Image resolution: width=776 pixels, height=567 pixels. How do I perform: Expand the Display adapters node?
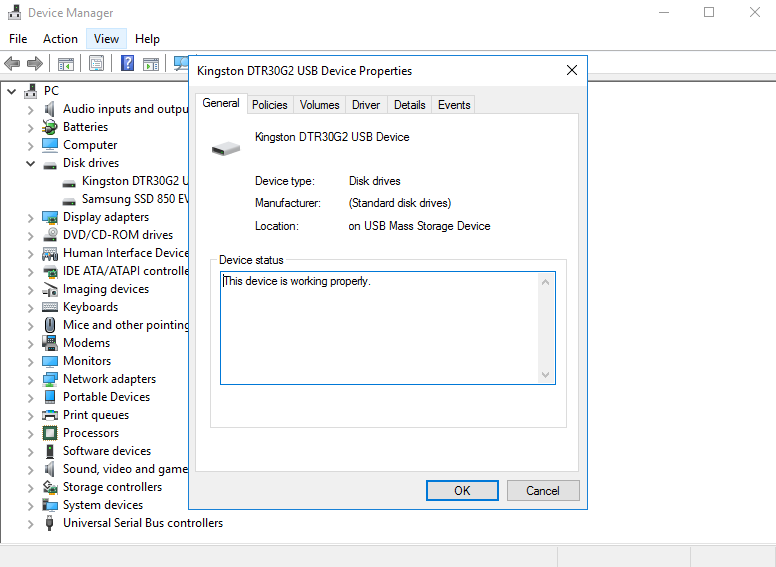(31, 218)
